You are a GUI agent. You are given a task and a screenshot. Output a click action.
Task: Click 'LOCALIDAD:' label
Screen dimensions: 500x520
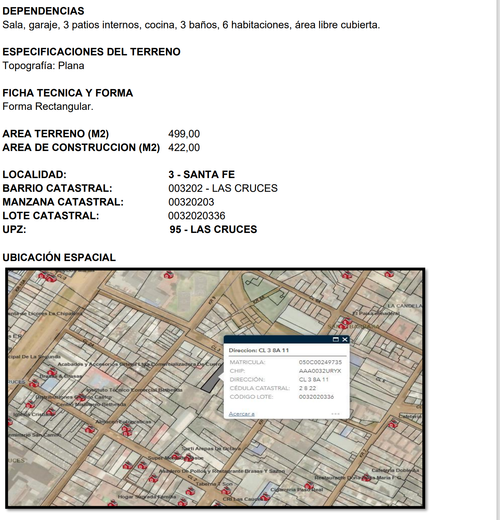tap(34, 174)
